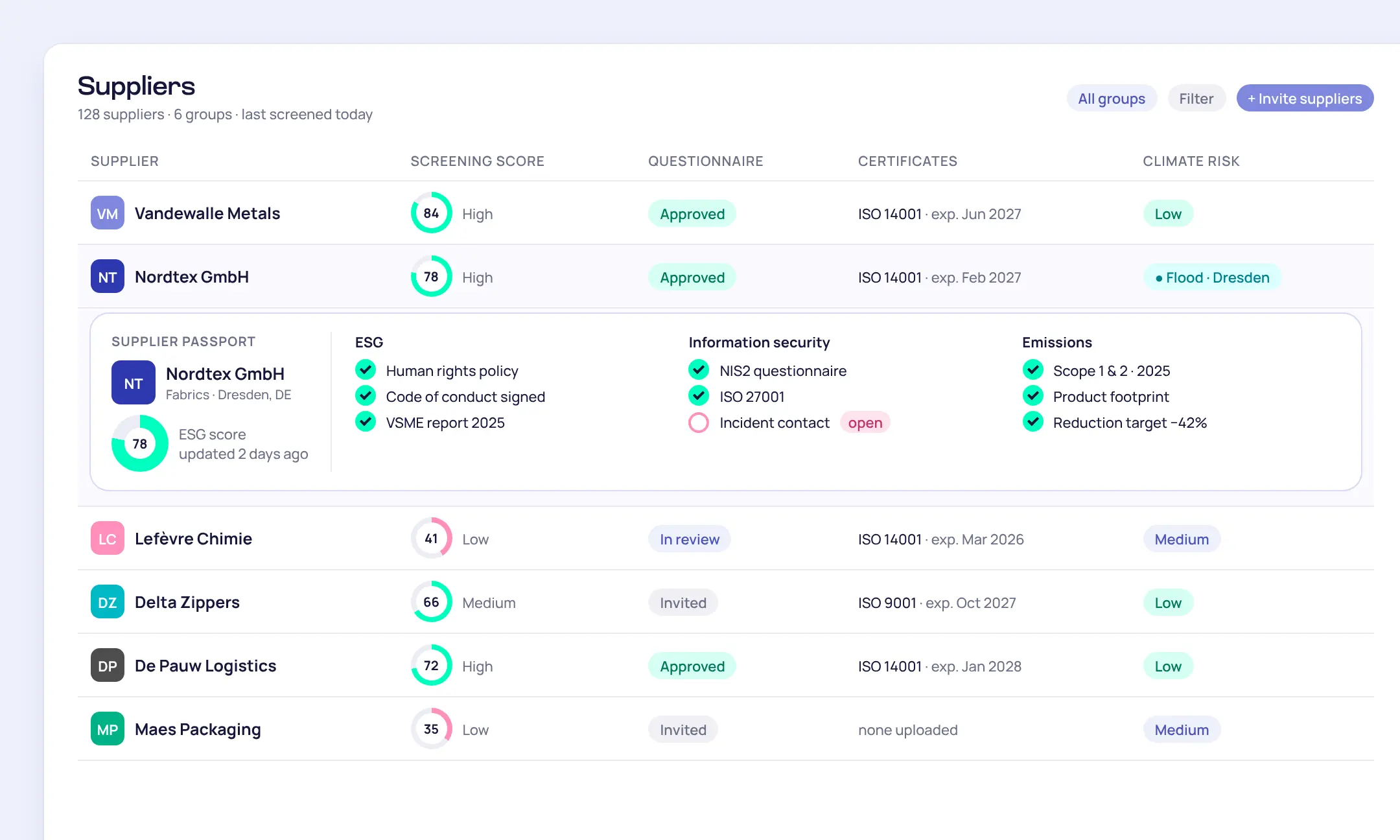Click 'ISO 14001 · exp. Jan 2028' certificate
Image resolution: width=1400 pixels, height=840 pixels.
940,666
